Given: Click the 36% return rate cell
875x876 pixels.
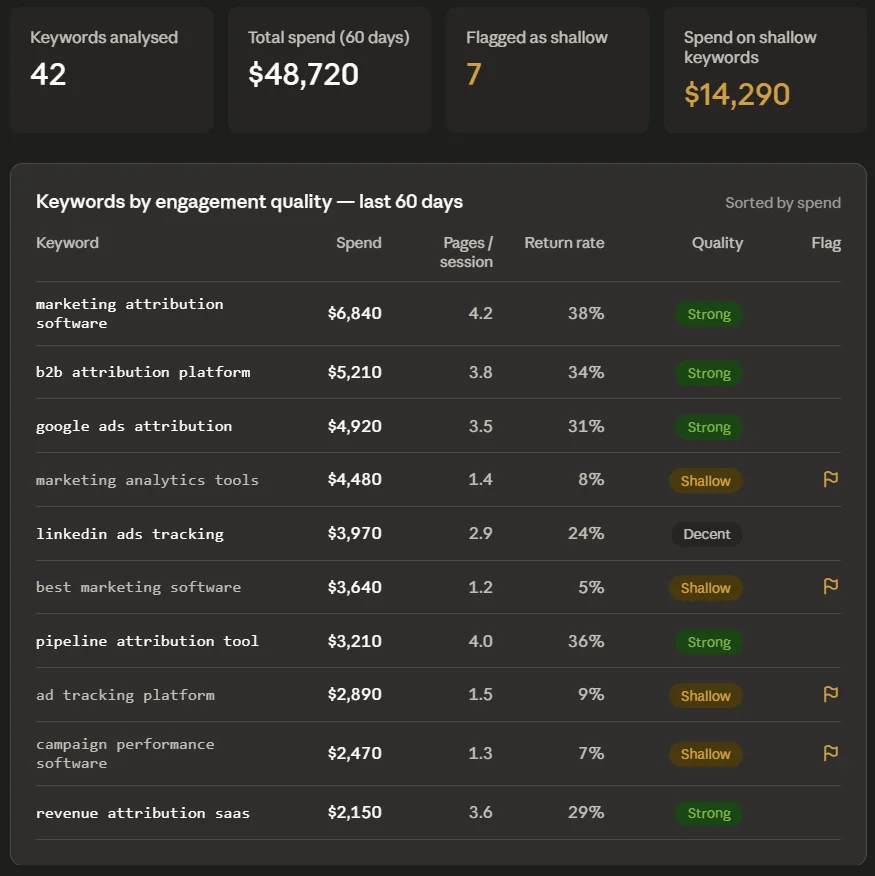Looking at the screenshot, I should click(x=586, y=641).
